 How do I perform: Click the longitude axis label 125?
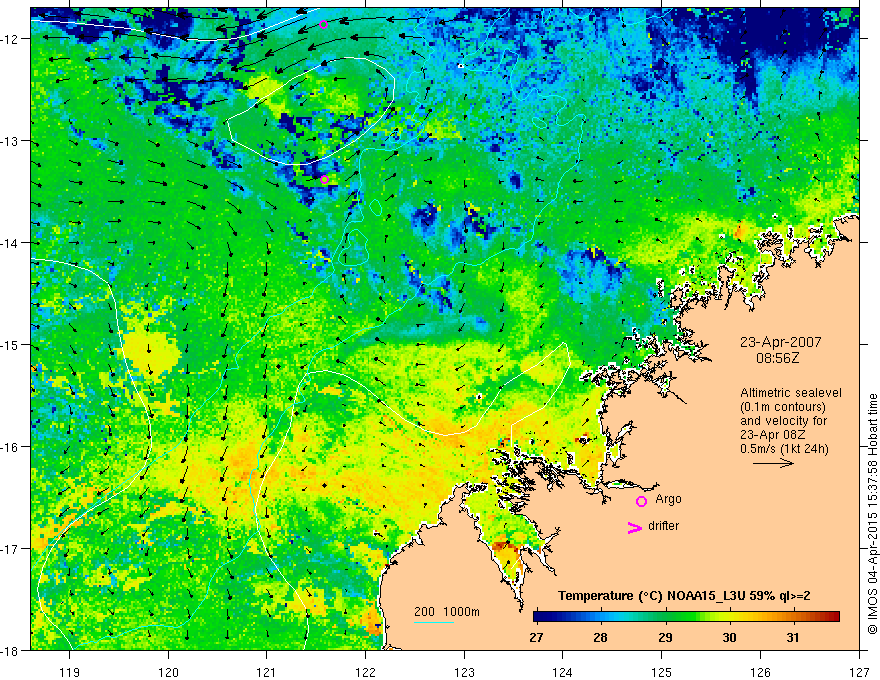pos(662,672)
